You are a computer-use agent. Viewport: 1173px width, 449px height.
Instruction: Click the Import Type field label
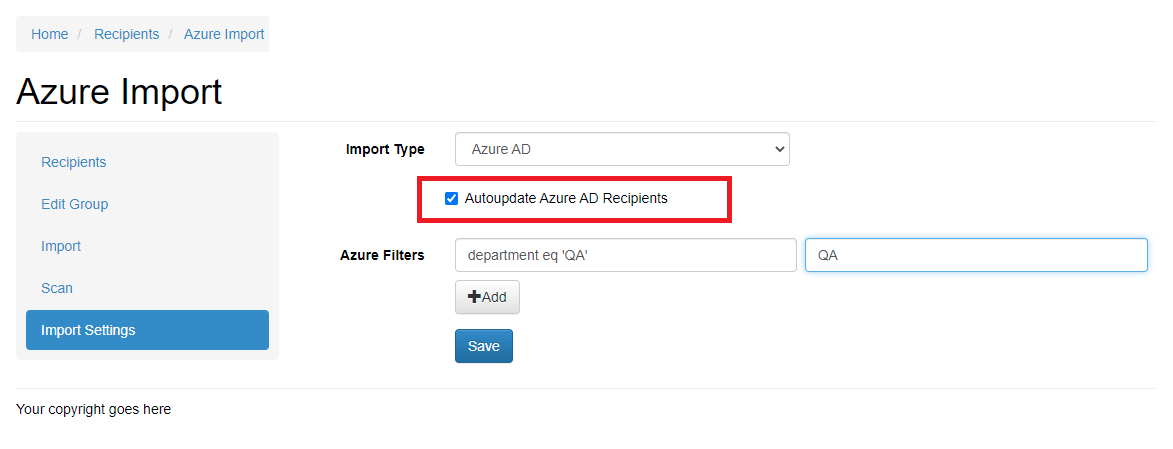pos(385,149)
